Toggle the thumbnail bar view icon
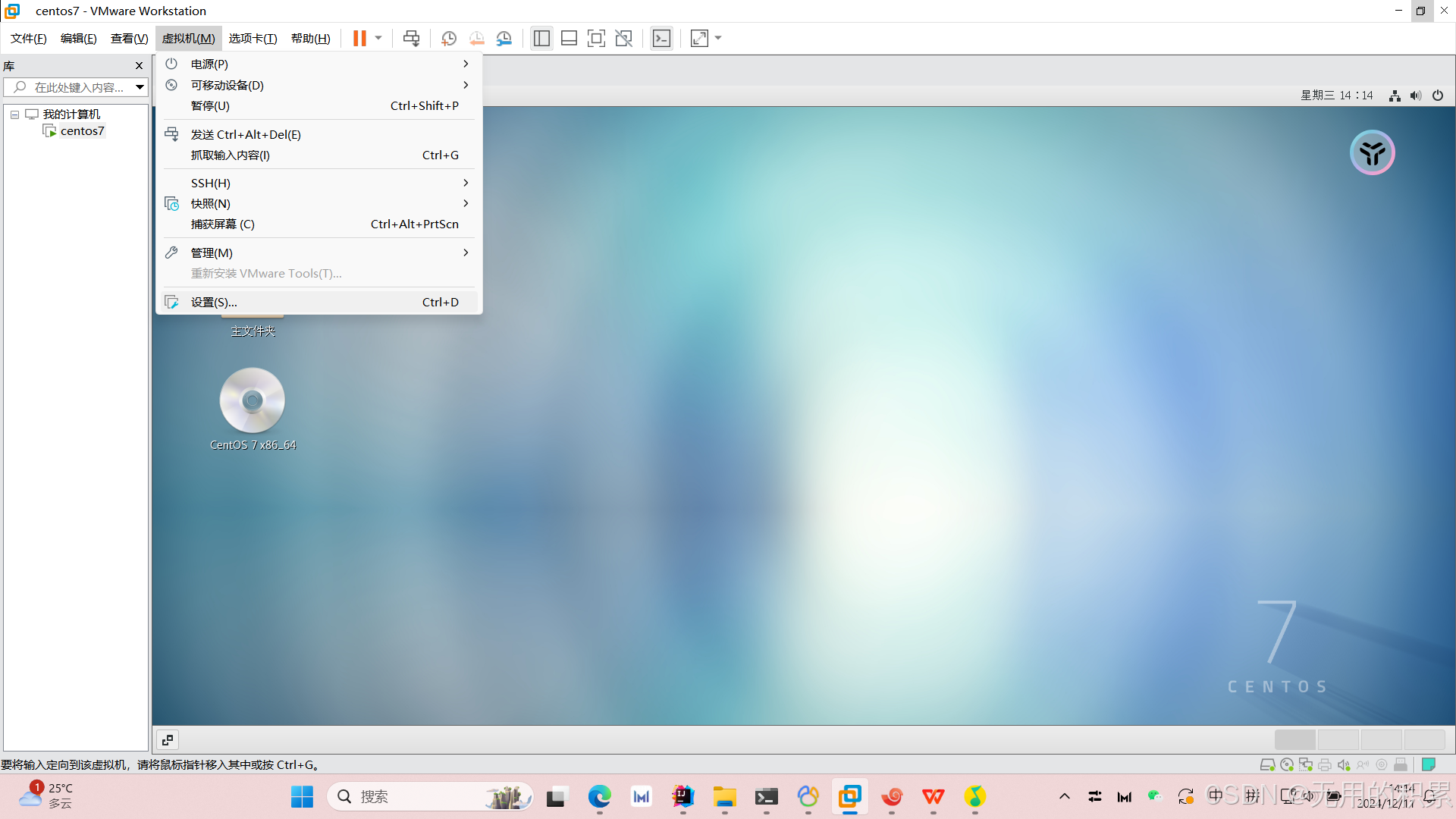This screenshot has height=819, width=1456. tap(569, 39)
